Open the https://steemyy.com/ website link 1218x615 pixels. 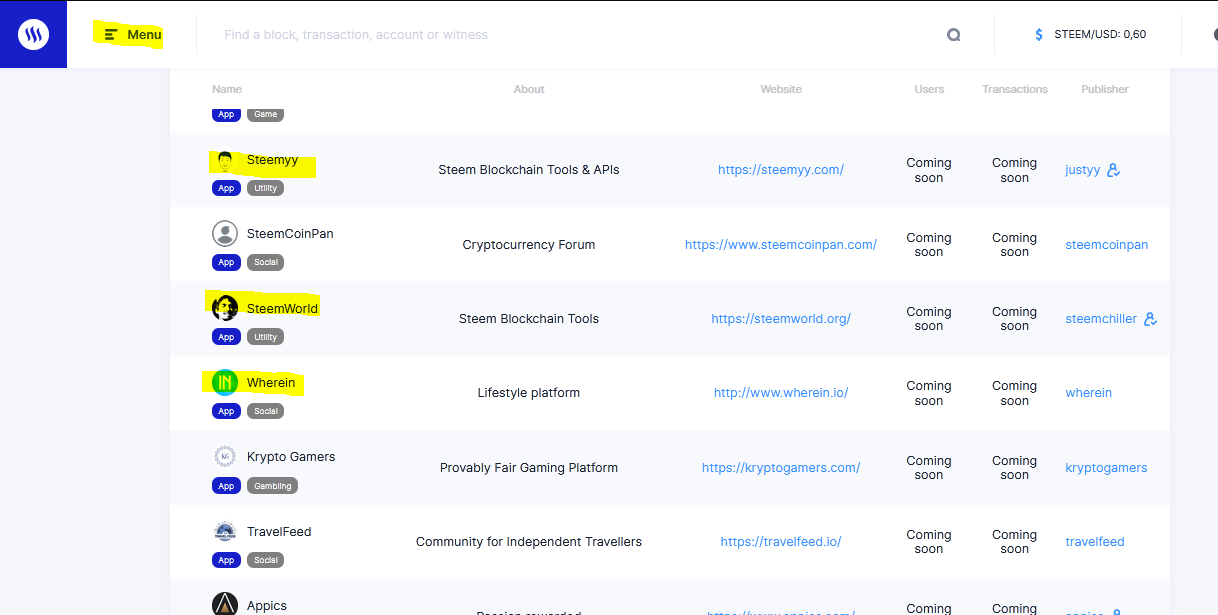pos(781,170)
